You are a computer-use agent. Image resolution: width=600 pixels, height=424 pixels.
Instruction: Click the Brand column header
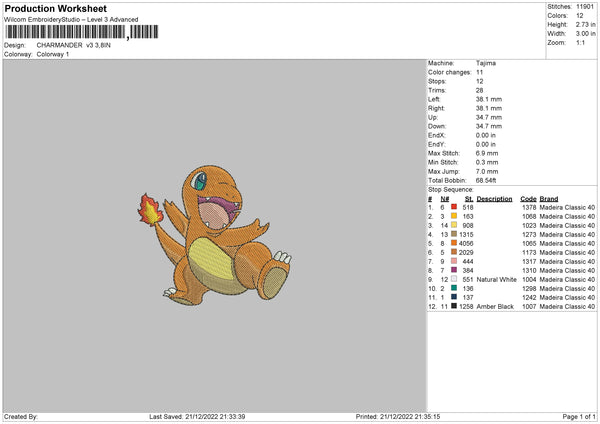coord(549,198)
